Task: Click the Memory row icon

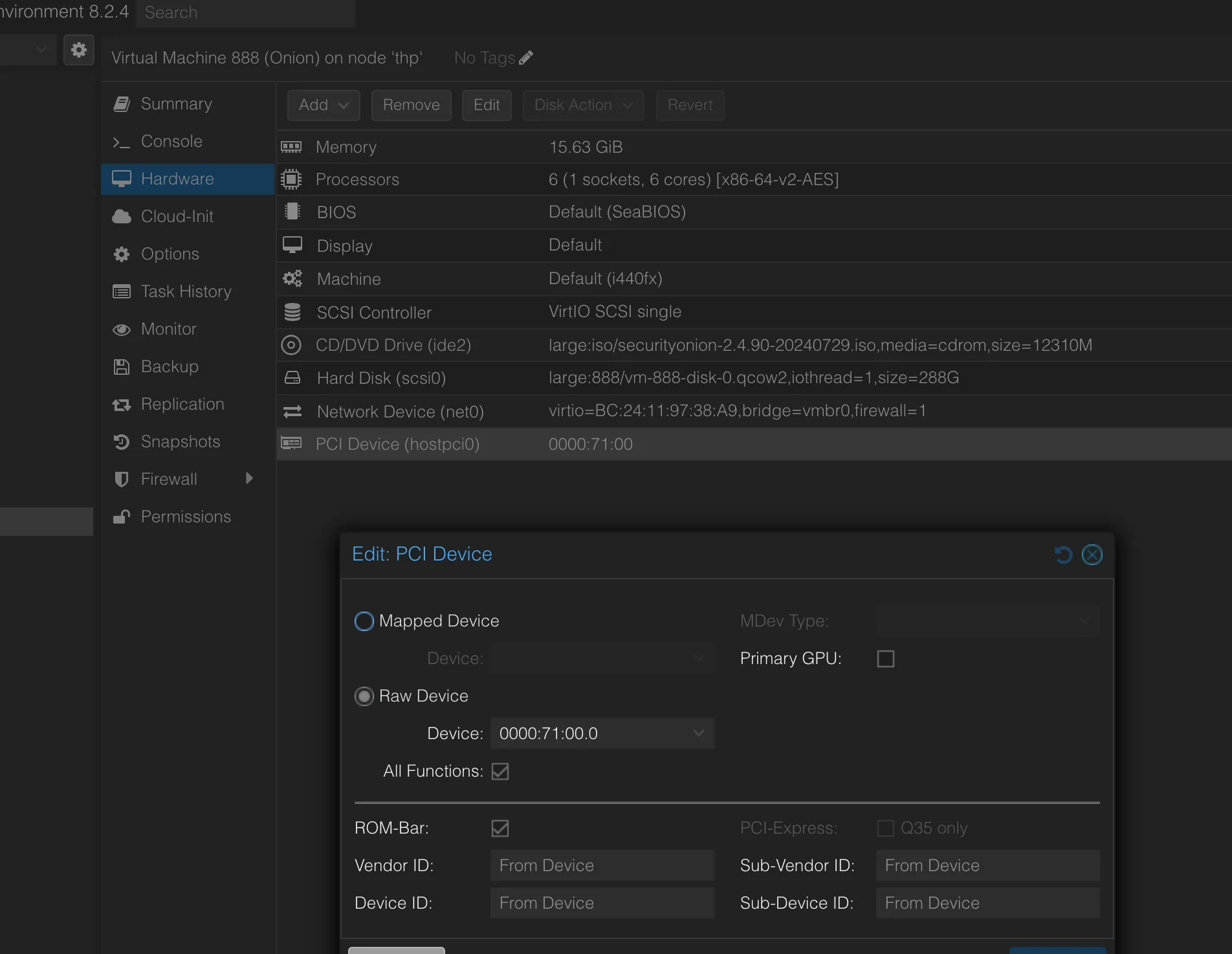Action: pos(291,148)
